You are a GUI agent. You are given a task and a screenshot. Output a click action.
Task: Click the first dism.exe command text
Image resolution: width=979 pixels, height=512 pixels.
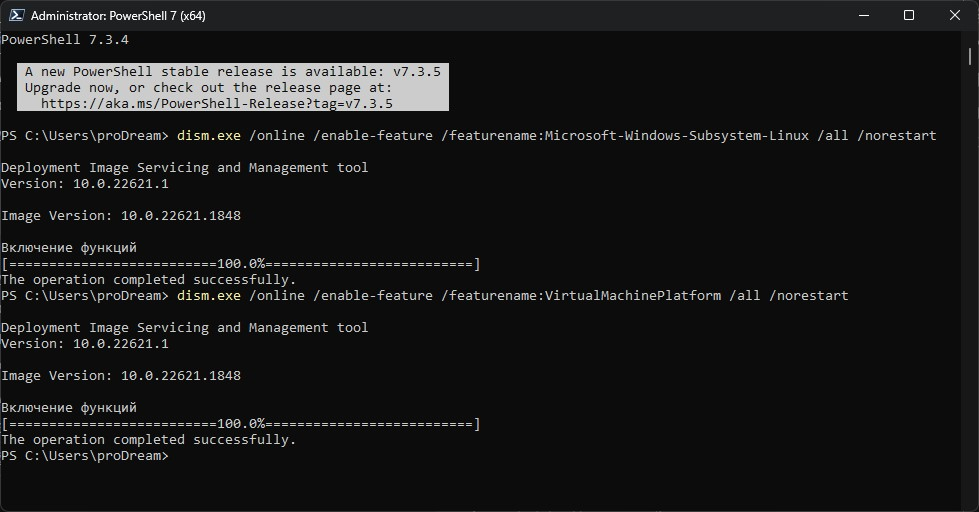pyautogui.click(x=209, y=135)
